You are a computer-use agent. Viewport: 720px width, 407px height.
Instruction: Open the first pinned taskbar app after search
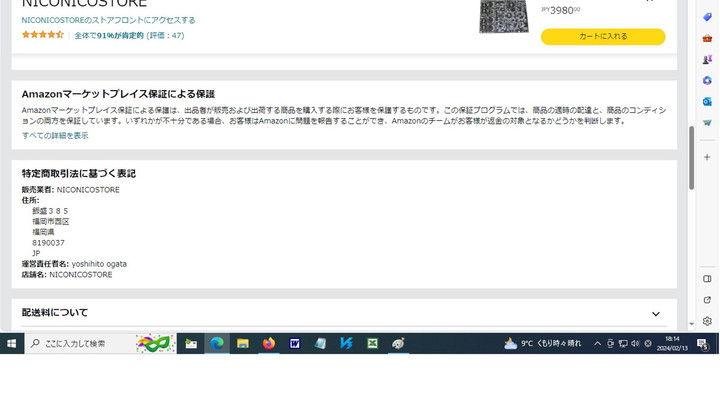[x=191, y=344]
